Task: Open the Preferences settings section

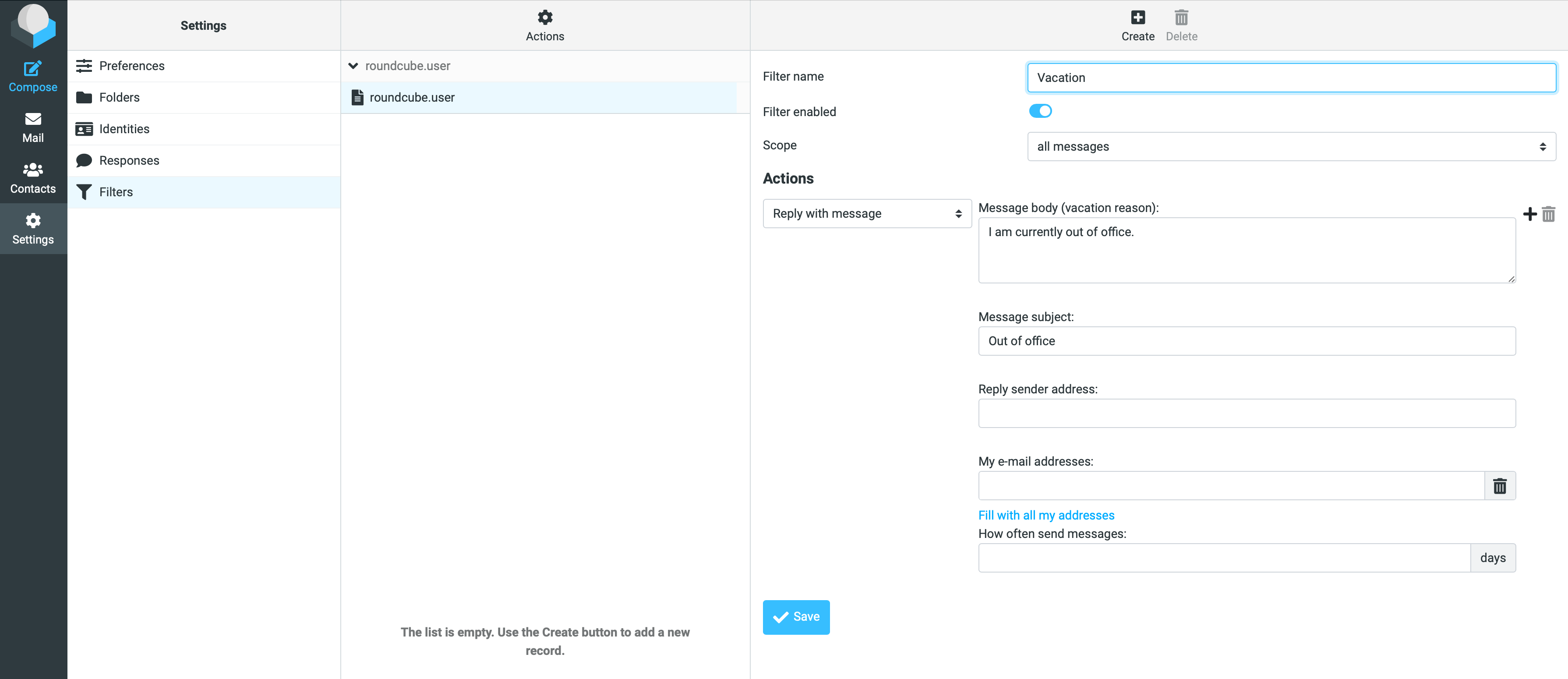Action: point(131,66)
